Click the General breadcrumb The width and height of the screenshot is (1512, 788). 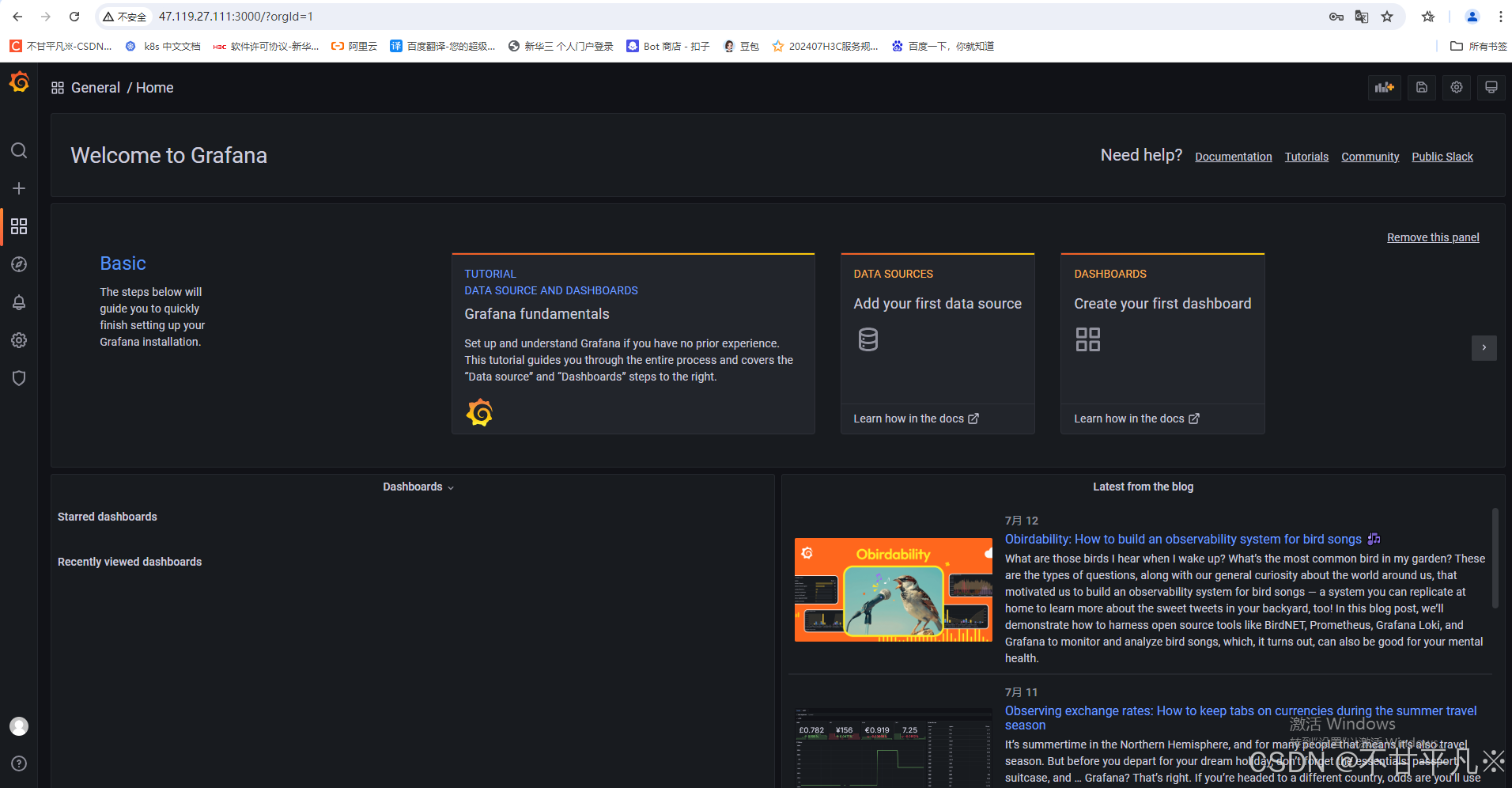pyautogui.click(x=96, y=88)
